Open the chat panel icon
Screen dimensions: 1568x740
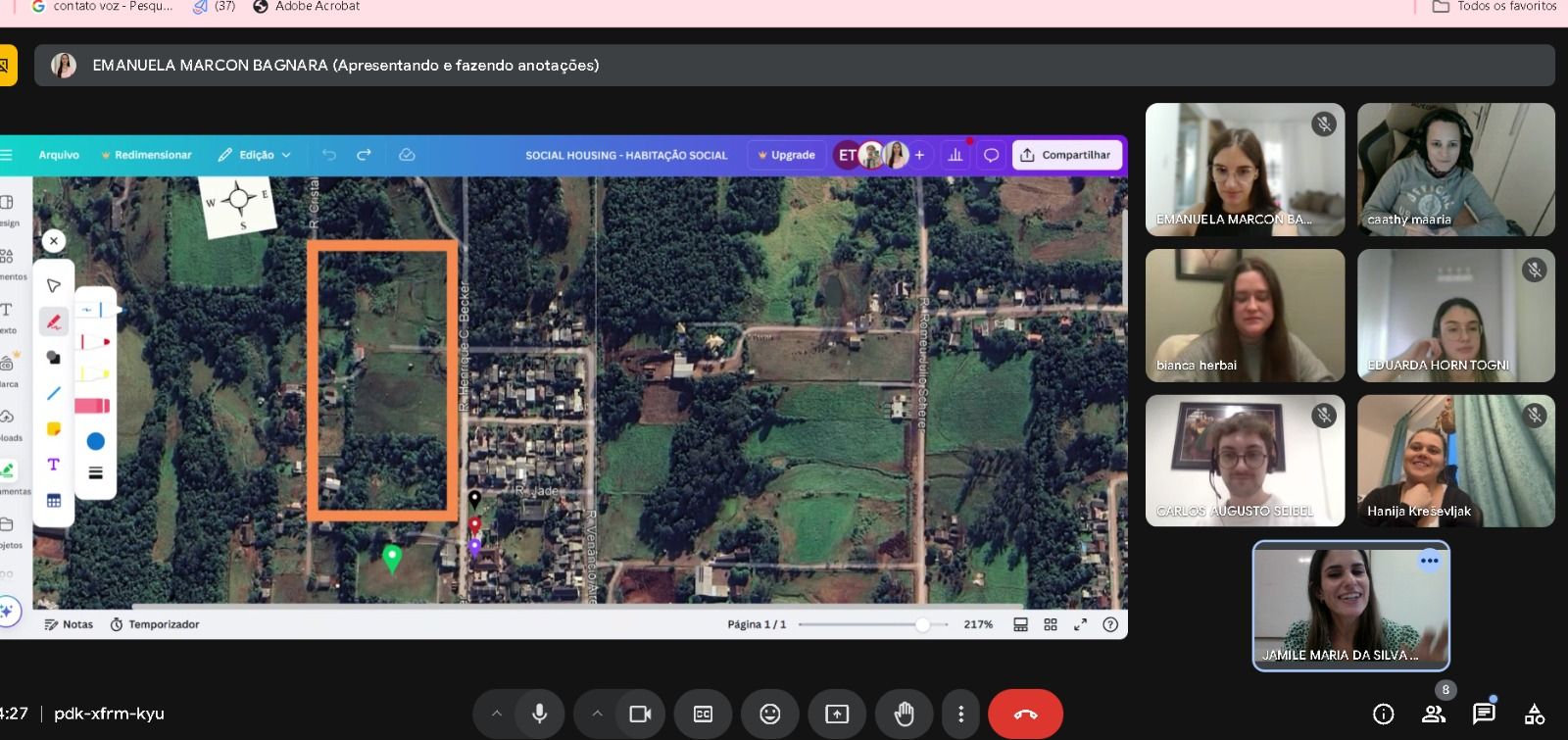1484,714
